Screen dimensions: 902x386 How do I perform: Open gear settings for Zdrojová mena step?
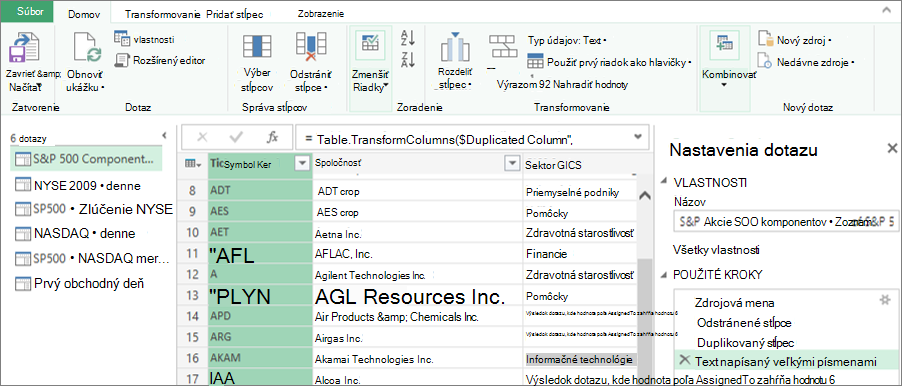pyautogui.click(x=885, y=299)
